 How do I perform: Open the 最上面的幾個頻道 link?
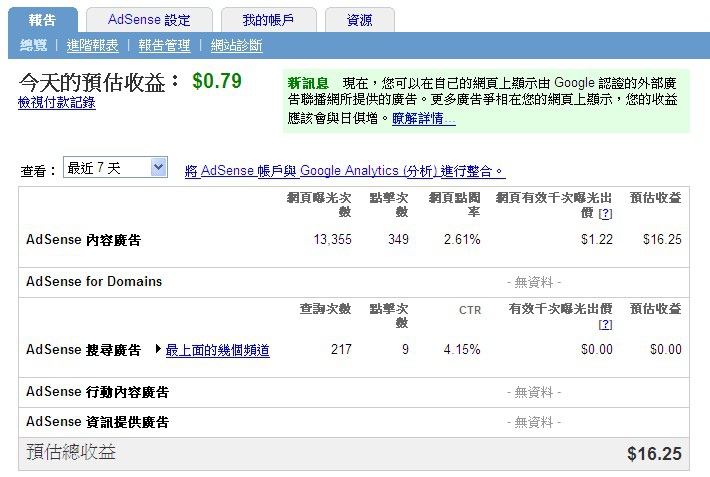tap(217, 350)
